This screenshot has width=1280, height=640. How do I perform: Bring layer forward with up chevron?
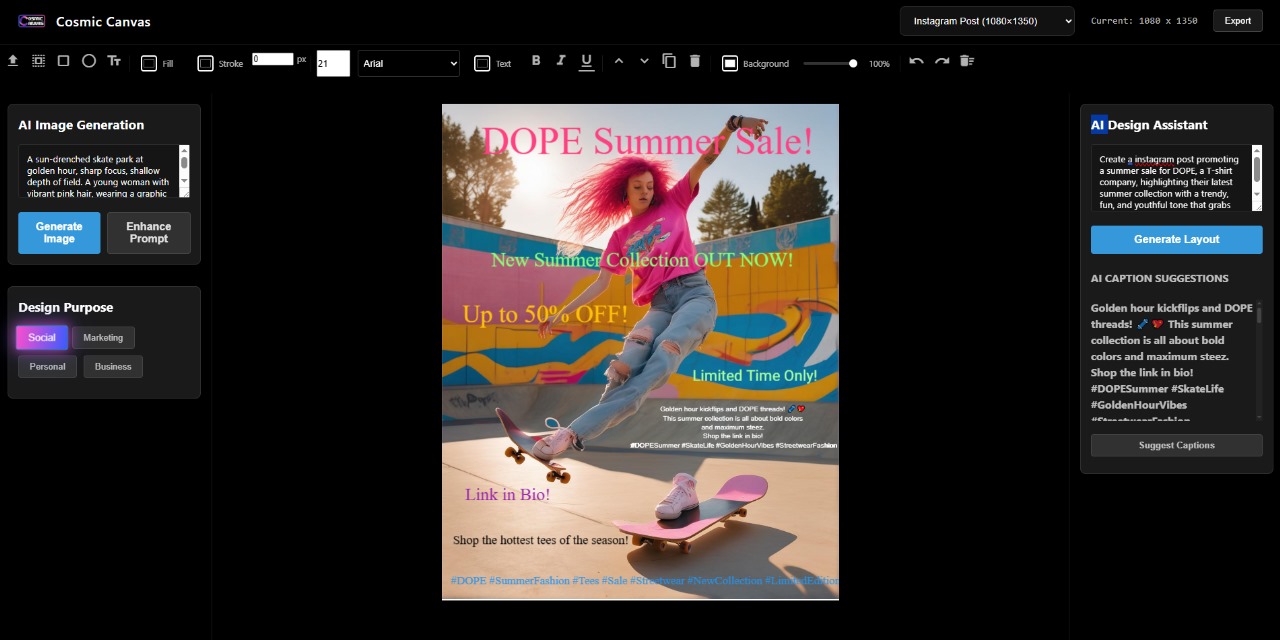point(618,61)
